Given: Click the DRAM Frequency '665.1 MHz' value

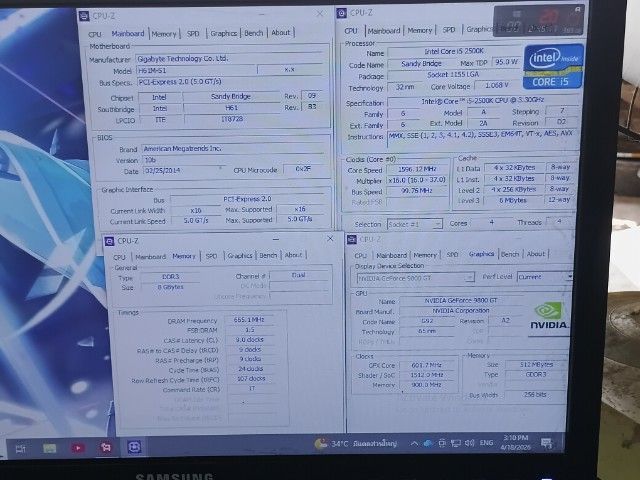Looking at the screenshot, I should [249, 320].
